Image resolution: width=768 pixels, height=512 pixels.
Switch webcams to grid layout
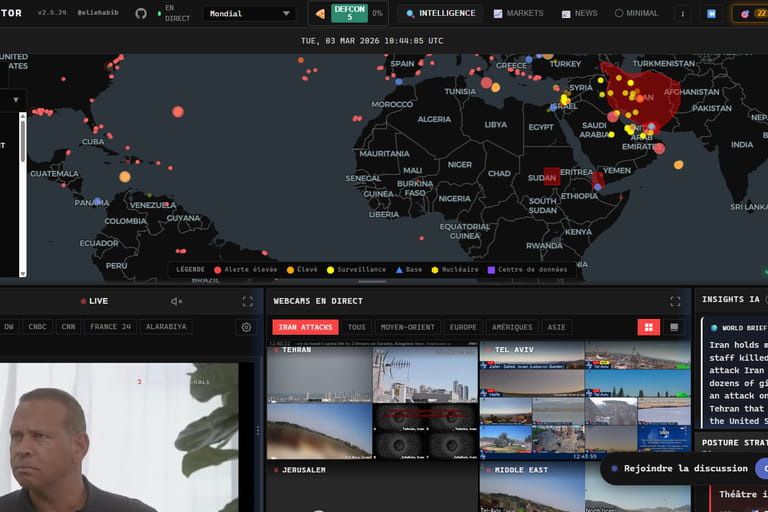pyautogui.click(x=649, y=327)
